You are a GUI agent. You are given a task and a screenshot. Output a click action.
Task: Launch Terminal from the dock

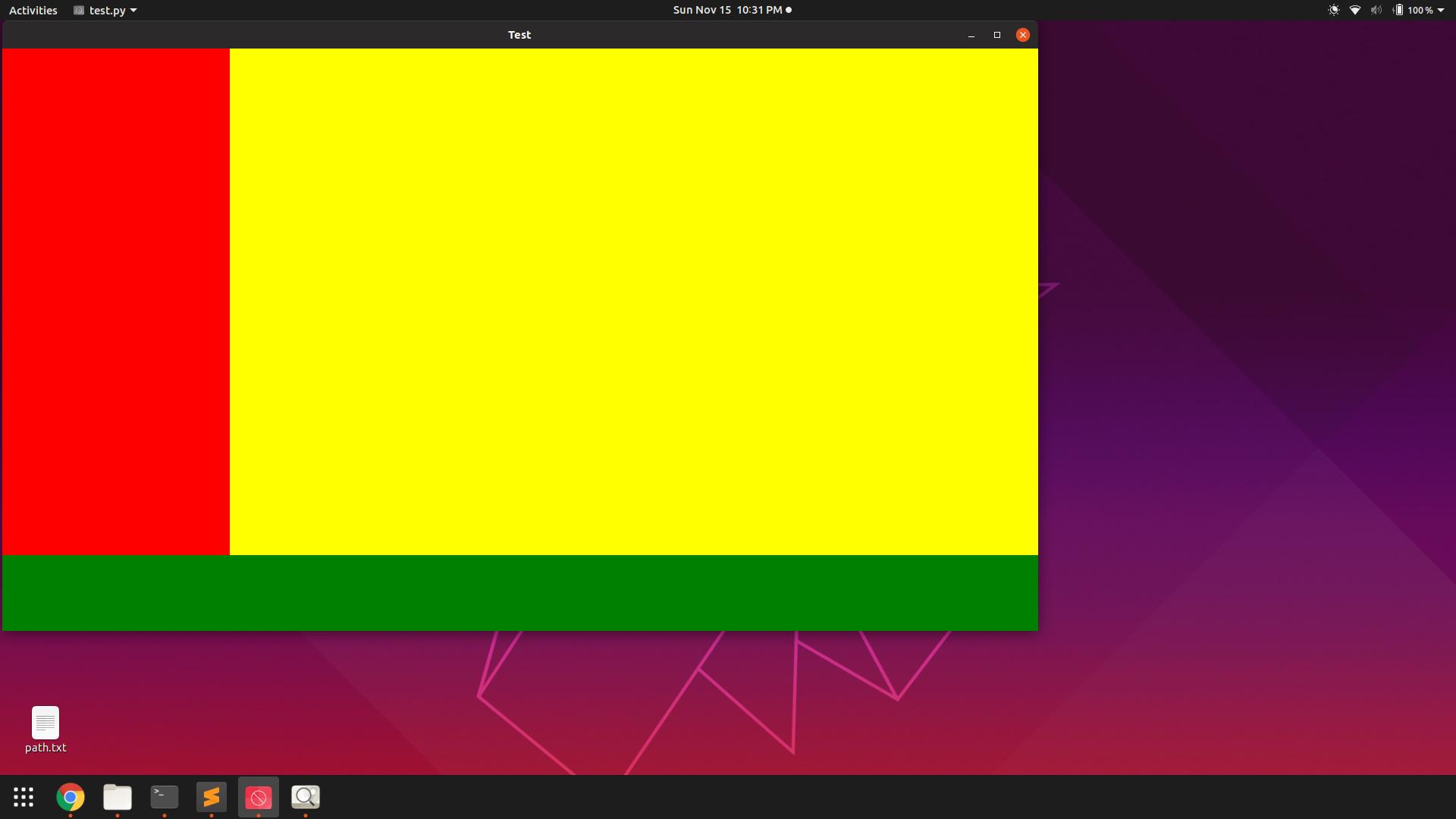click(x=165, y=797)
